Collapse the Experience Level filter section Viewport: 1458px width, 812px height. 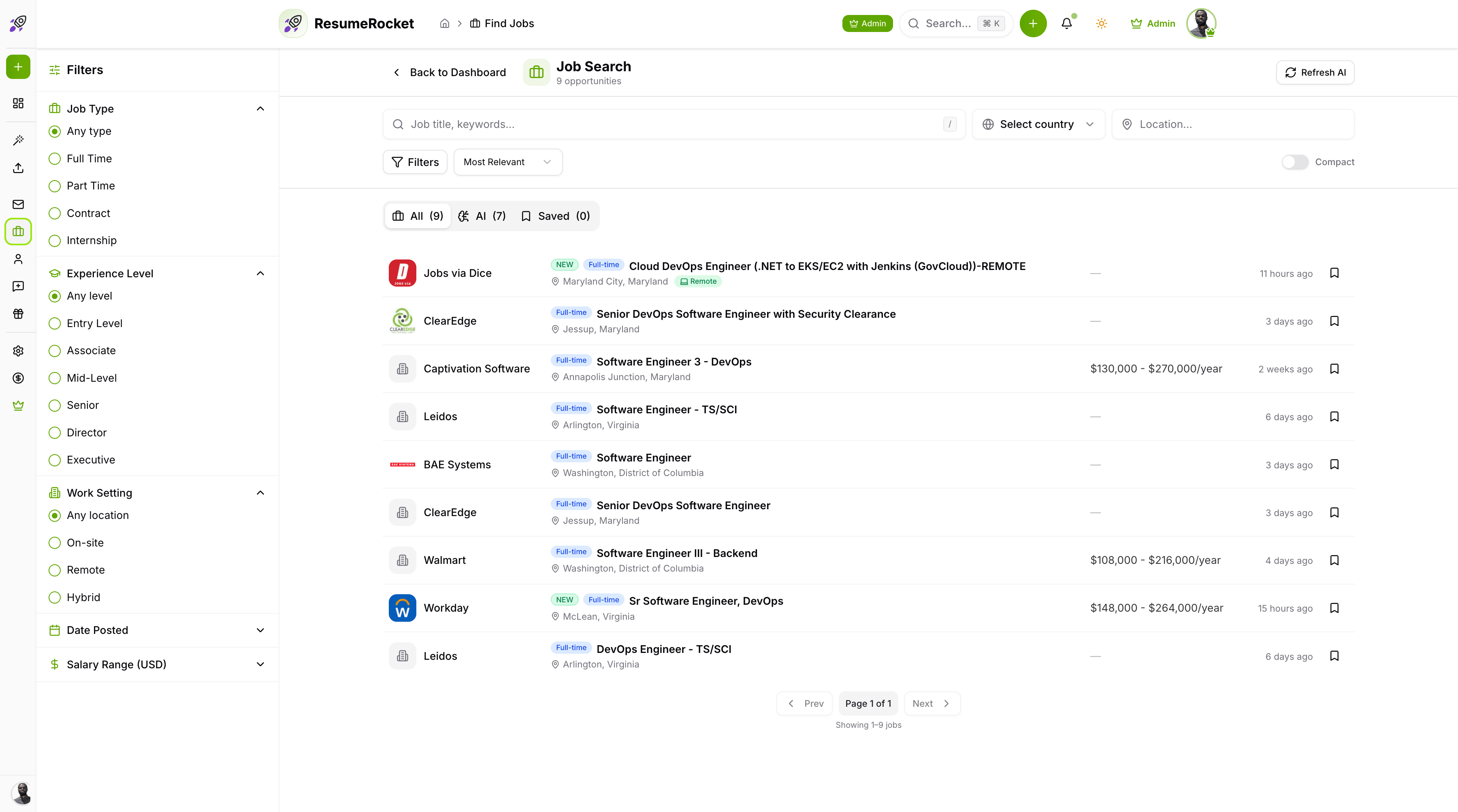click(x=260, y=273)
